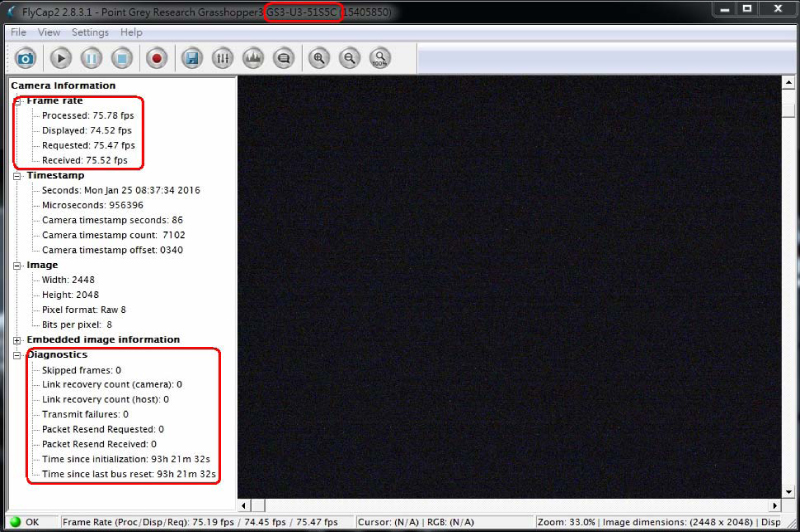800x532 pixels.
Task: Zoom in on the image
Action: tap(319, 58)
